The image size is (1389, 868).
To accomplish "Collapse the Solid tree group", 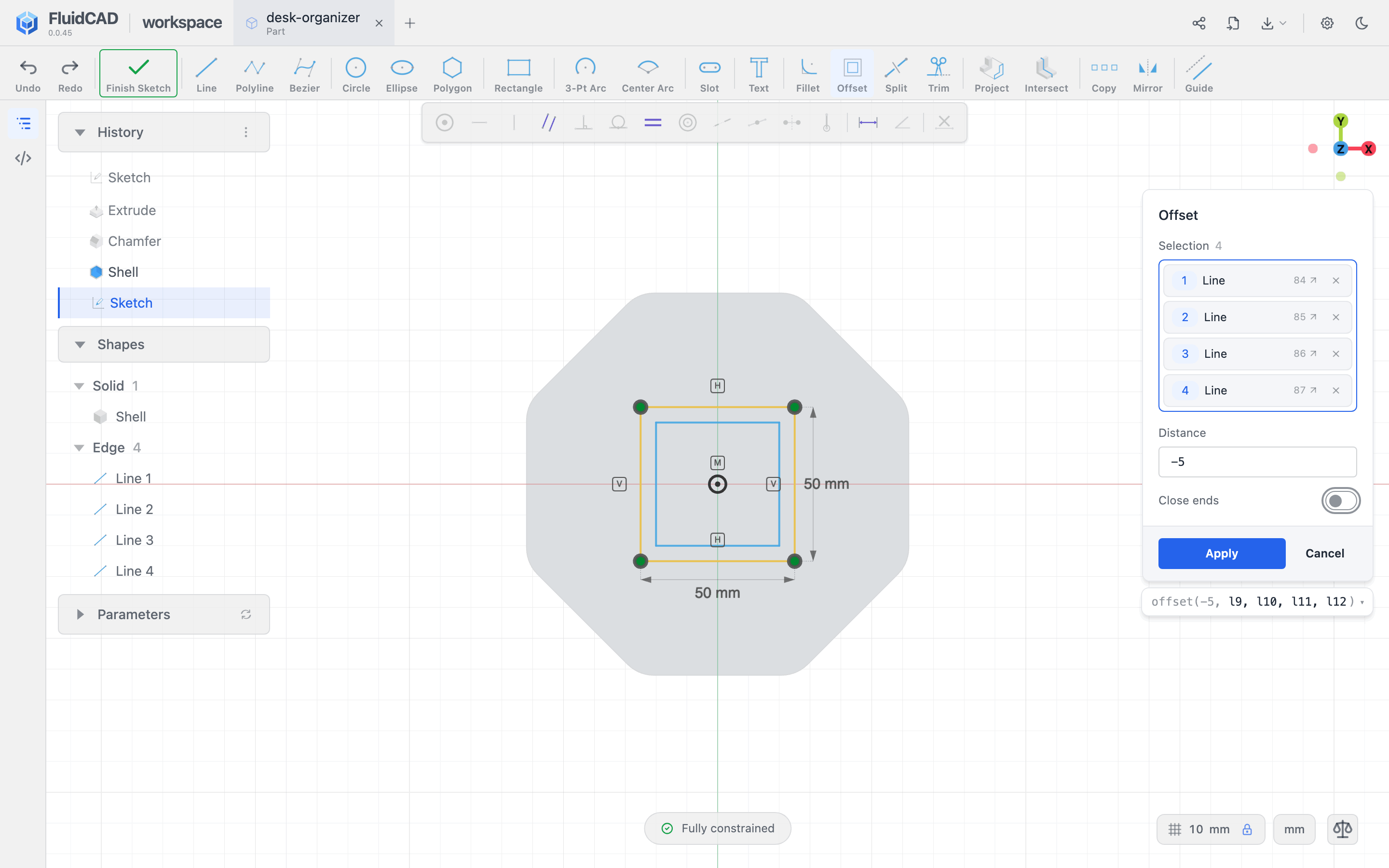I will tap(79, 386).
